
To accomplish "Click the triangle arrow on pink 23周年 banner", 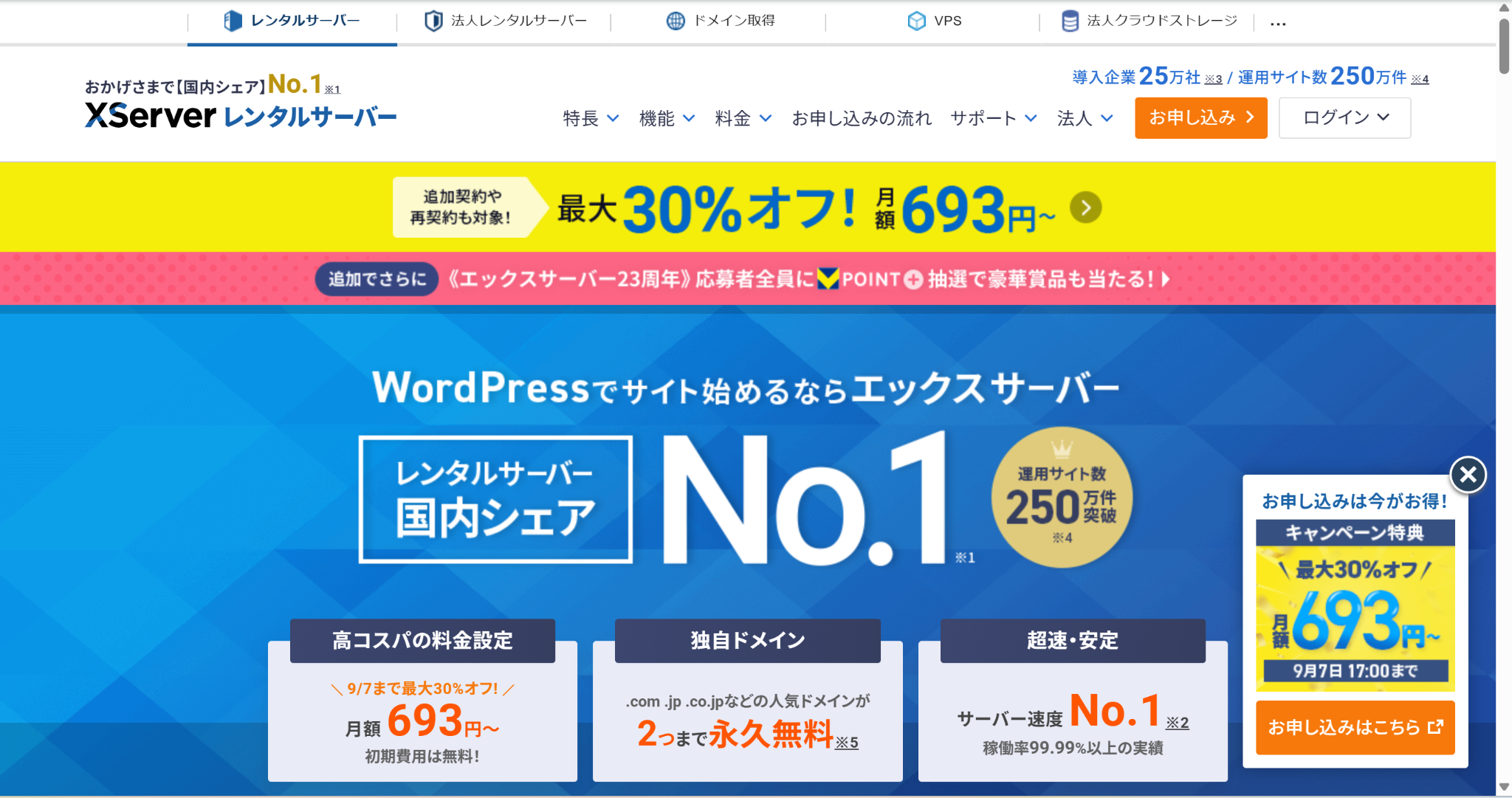I will pos(1166,279).
